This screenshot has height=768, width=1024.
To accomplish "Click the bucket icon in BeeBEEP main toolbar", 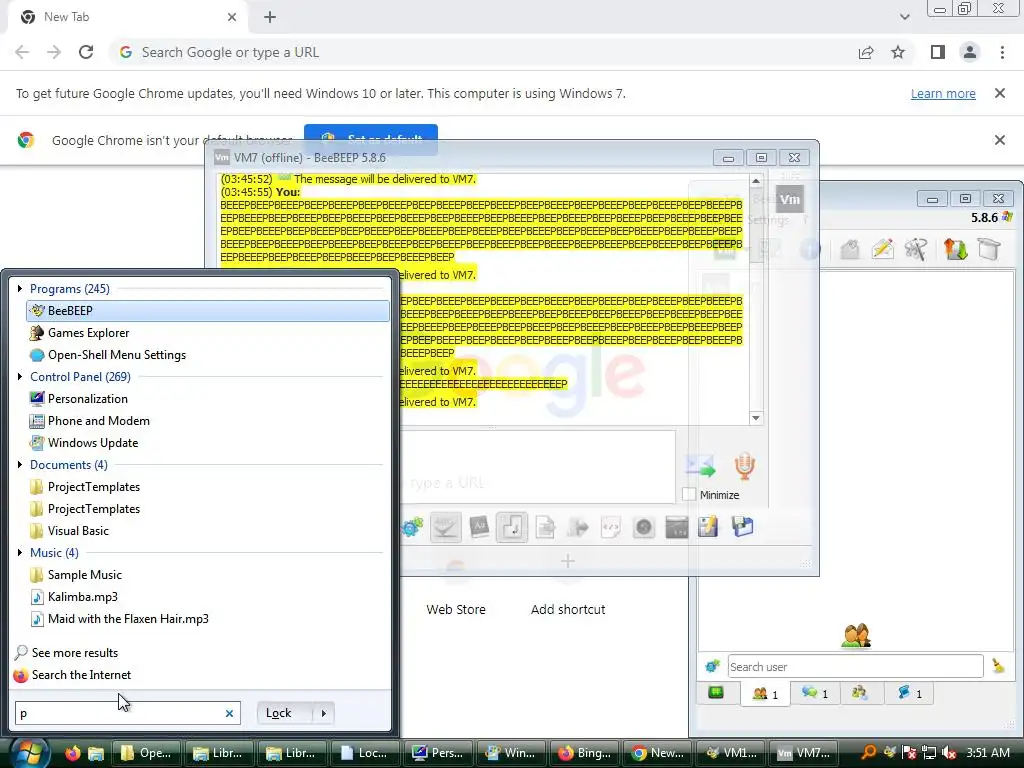I will tap(989, 249).
